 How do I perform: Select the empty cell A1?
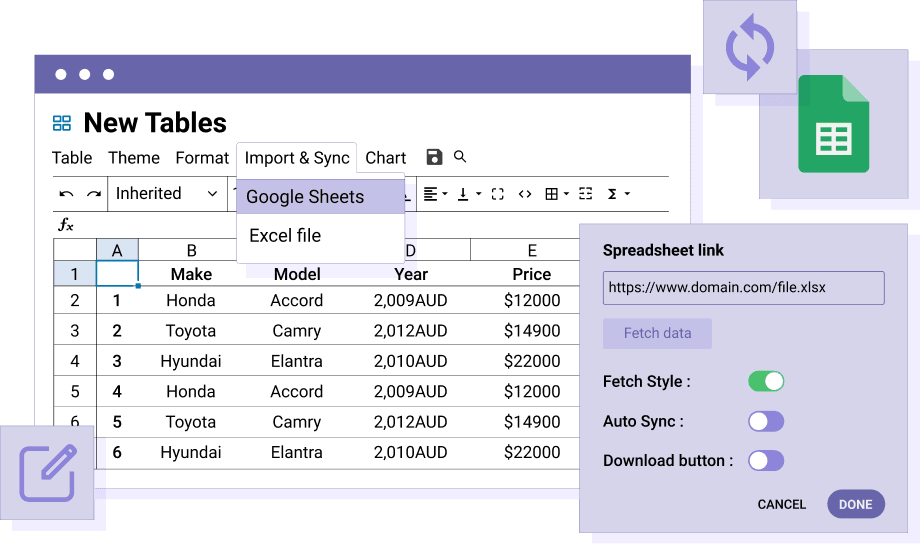coord(117,274)
